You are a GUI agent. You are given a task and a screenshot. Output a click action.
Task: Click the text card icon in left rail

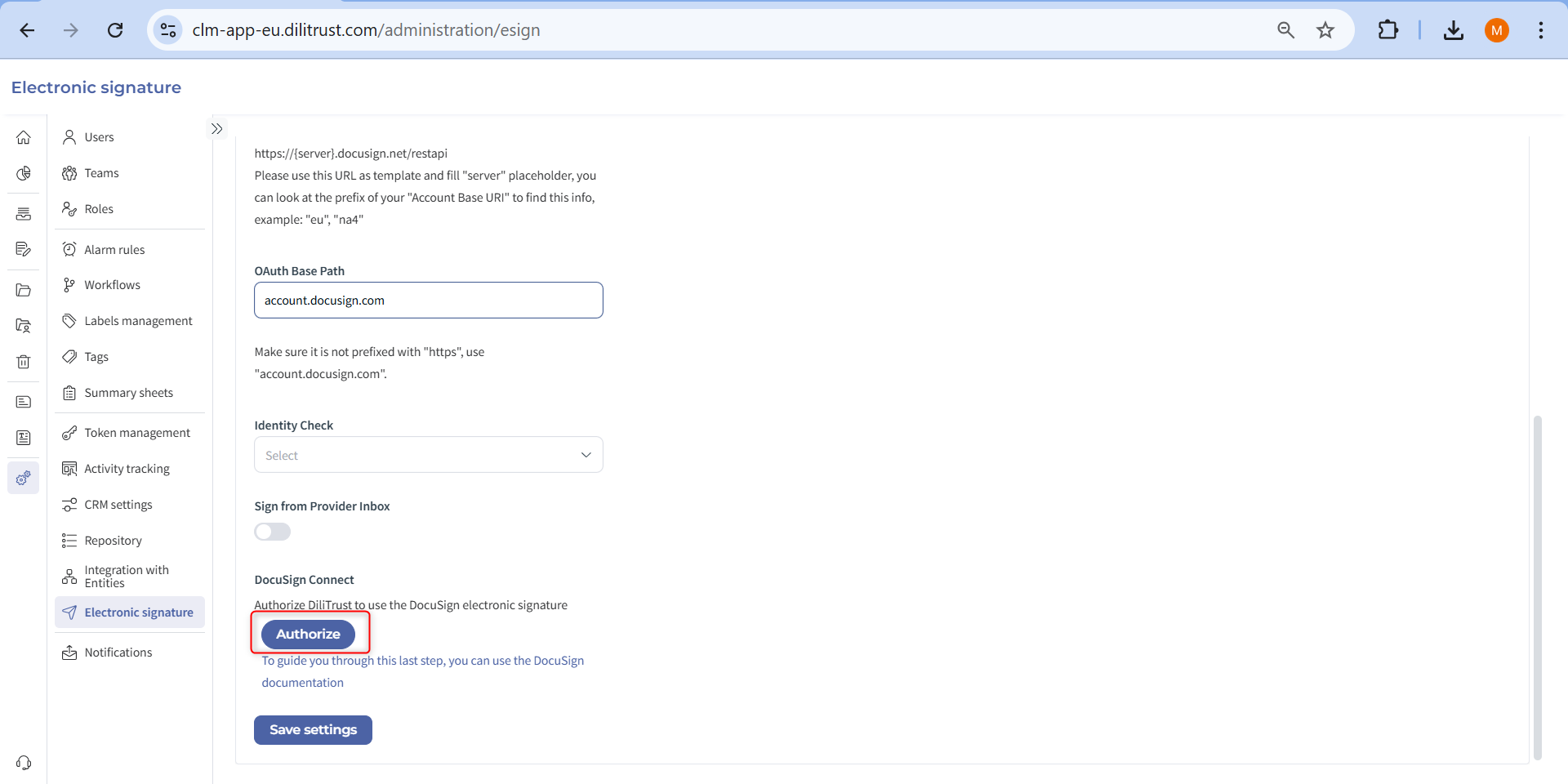click(24, 402)
